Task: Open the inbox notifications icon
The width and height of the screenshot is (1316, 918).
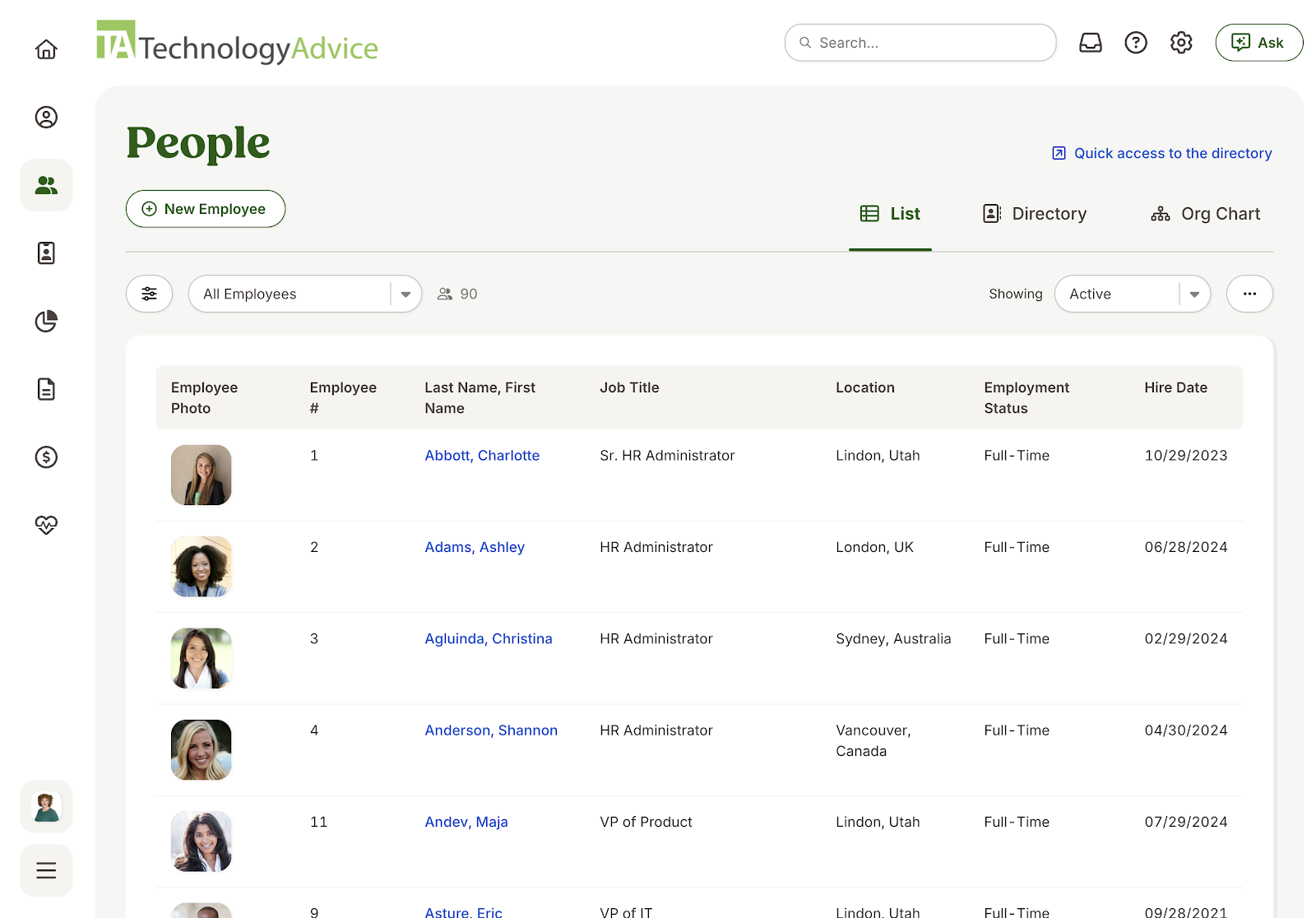Action: [1090, 42]
